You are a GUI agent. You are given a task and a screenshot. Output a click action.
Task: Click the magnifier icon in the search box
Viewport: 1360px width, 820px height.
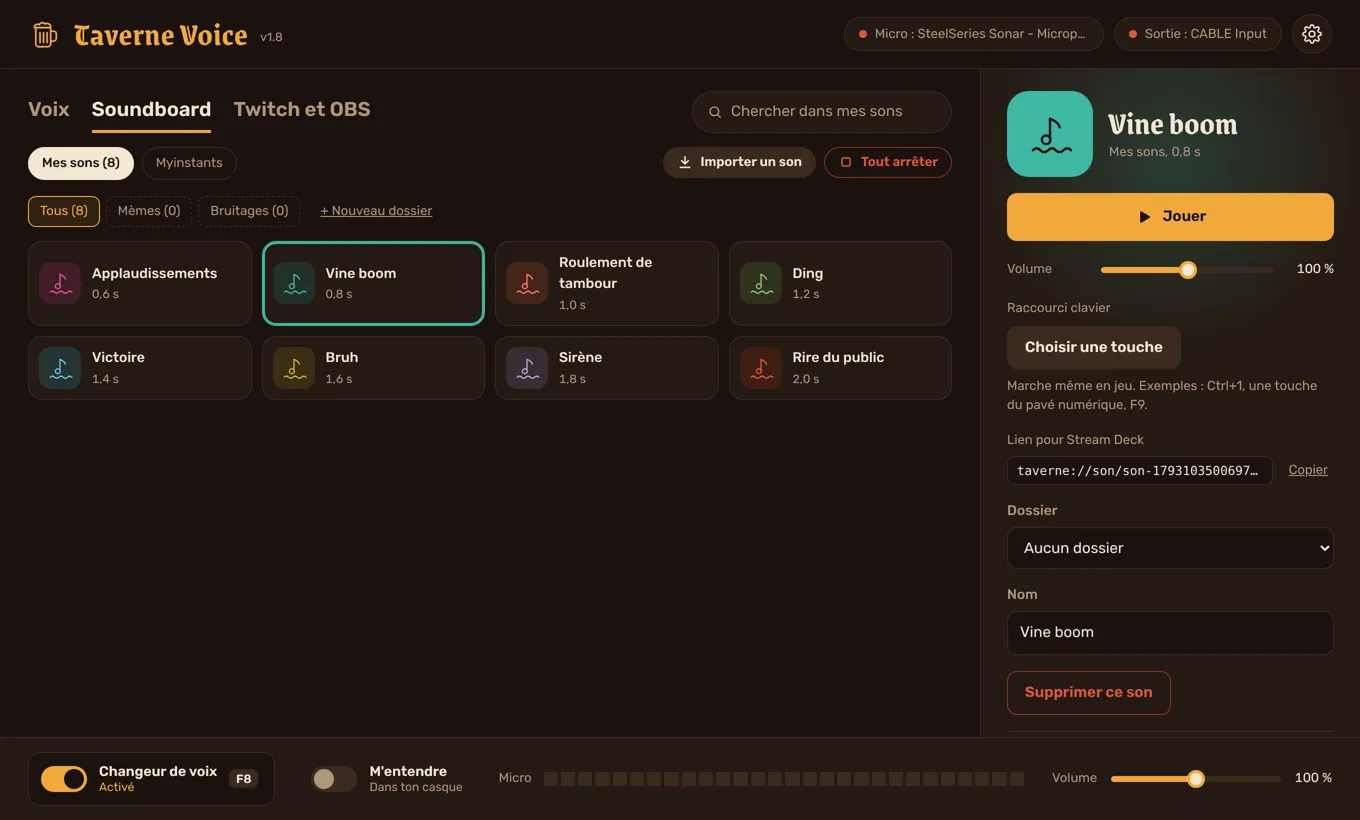coord(715,112)
